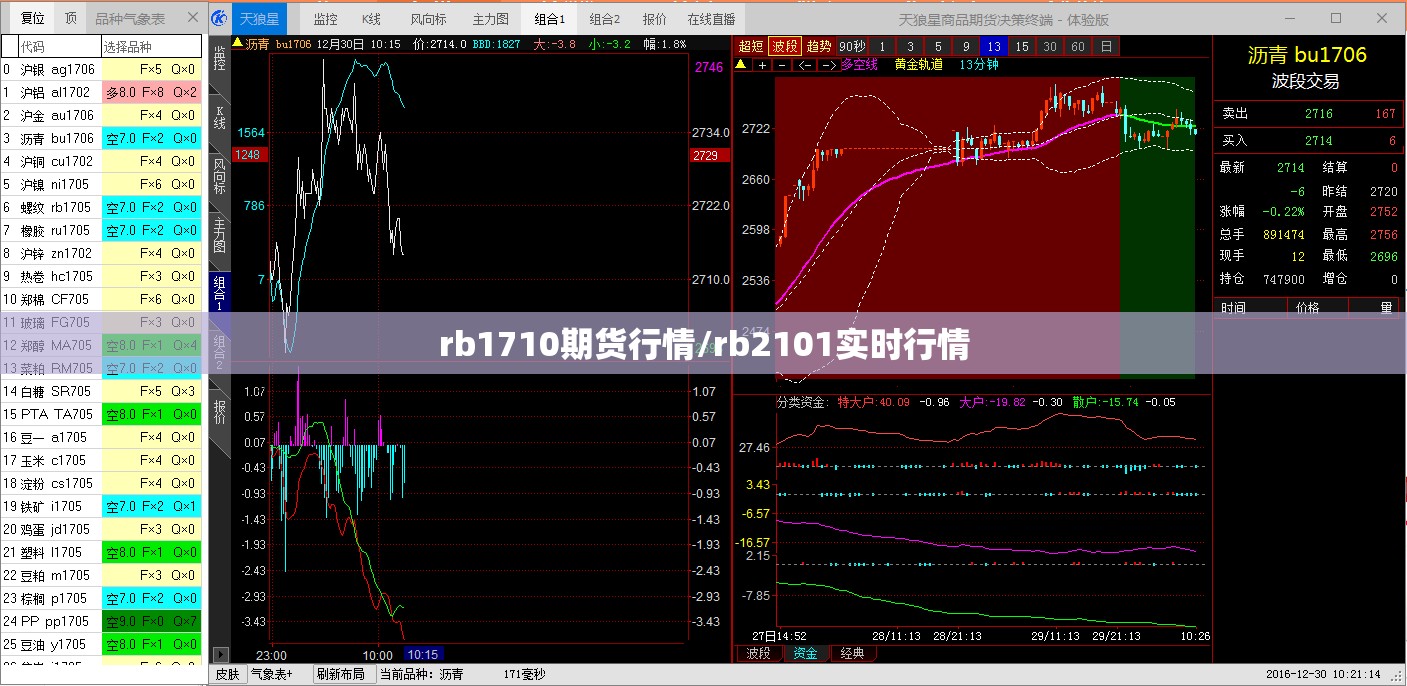This screenshot has width=1407, height=686.
Task: Select row 热卷 hc1705
Action: tap(101, 276)
